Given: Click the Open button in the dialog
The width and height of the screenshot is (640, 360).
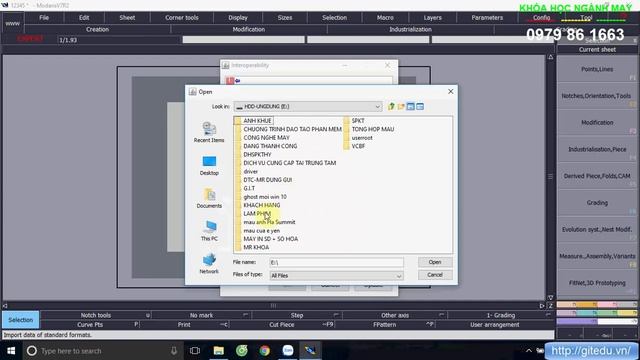Looking at the screenshot, I should coord(435,262).
